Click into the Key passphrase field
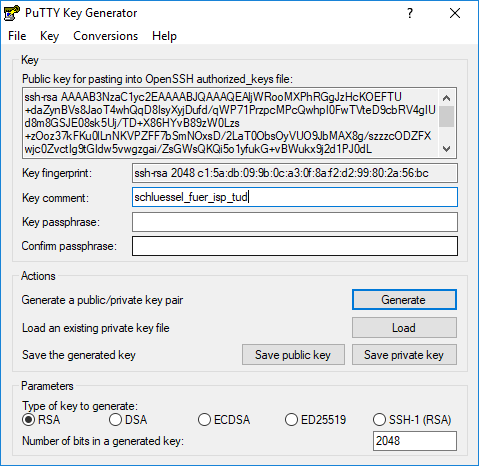The height and width of the screenshot is (466, 479). 295,222
